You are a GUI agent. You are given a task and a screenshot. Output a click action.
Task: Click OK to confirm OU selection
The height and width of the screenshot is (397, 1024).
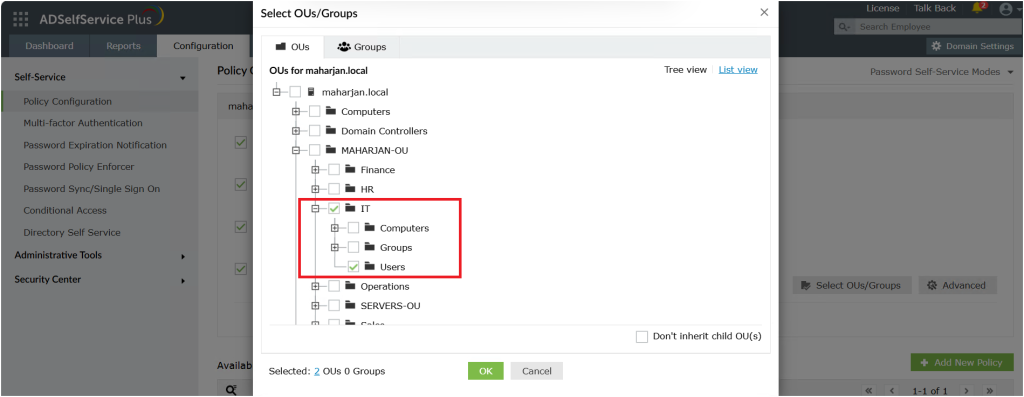tap(485, 371)
